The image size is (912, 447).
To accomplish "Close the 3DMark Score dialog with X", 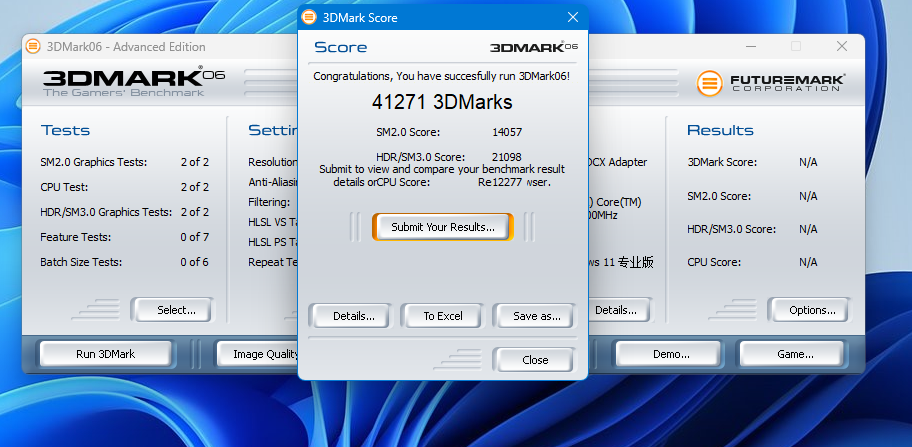I will (573, 17).
